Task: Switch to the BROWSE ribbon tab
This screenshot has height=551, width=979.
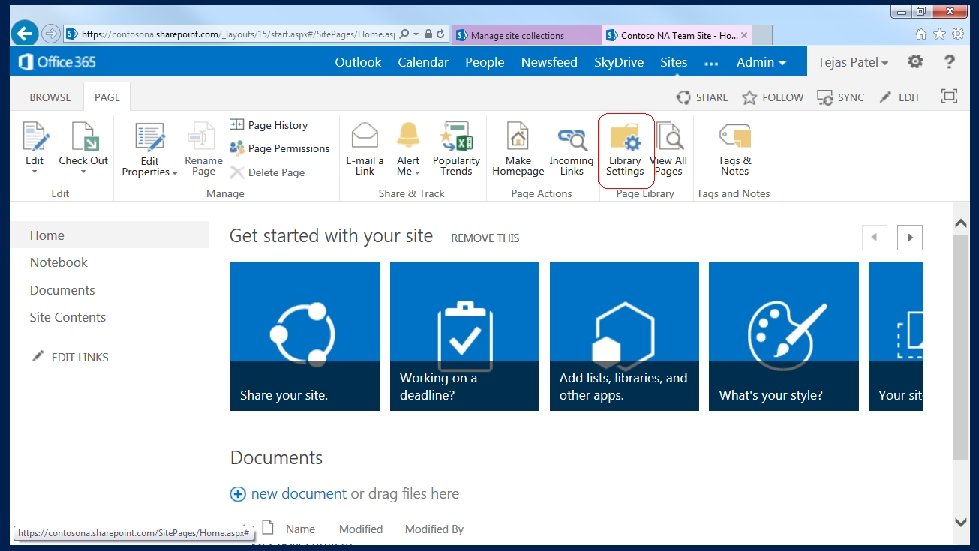Action: click(x=50, y=97)
